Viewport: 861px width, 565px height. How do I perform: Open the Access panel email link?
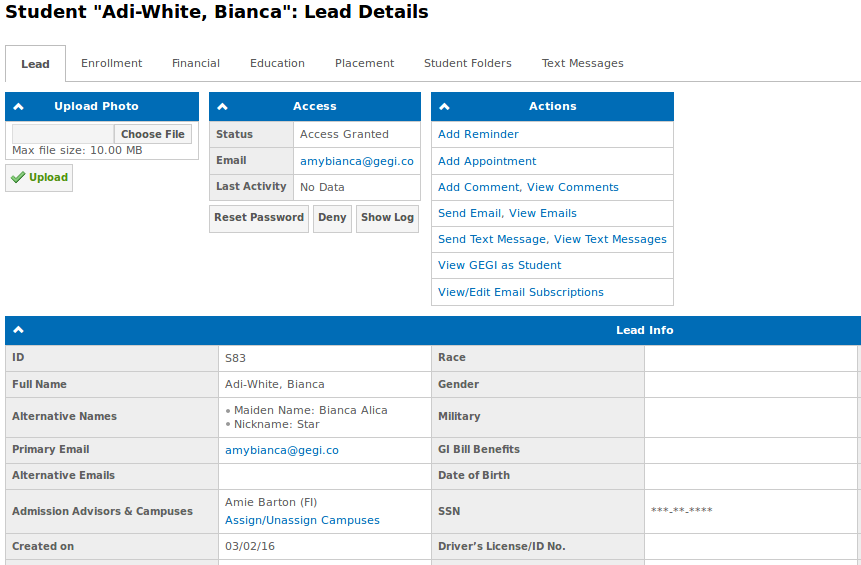(356, 161)
